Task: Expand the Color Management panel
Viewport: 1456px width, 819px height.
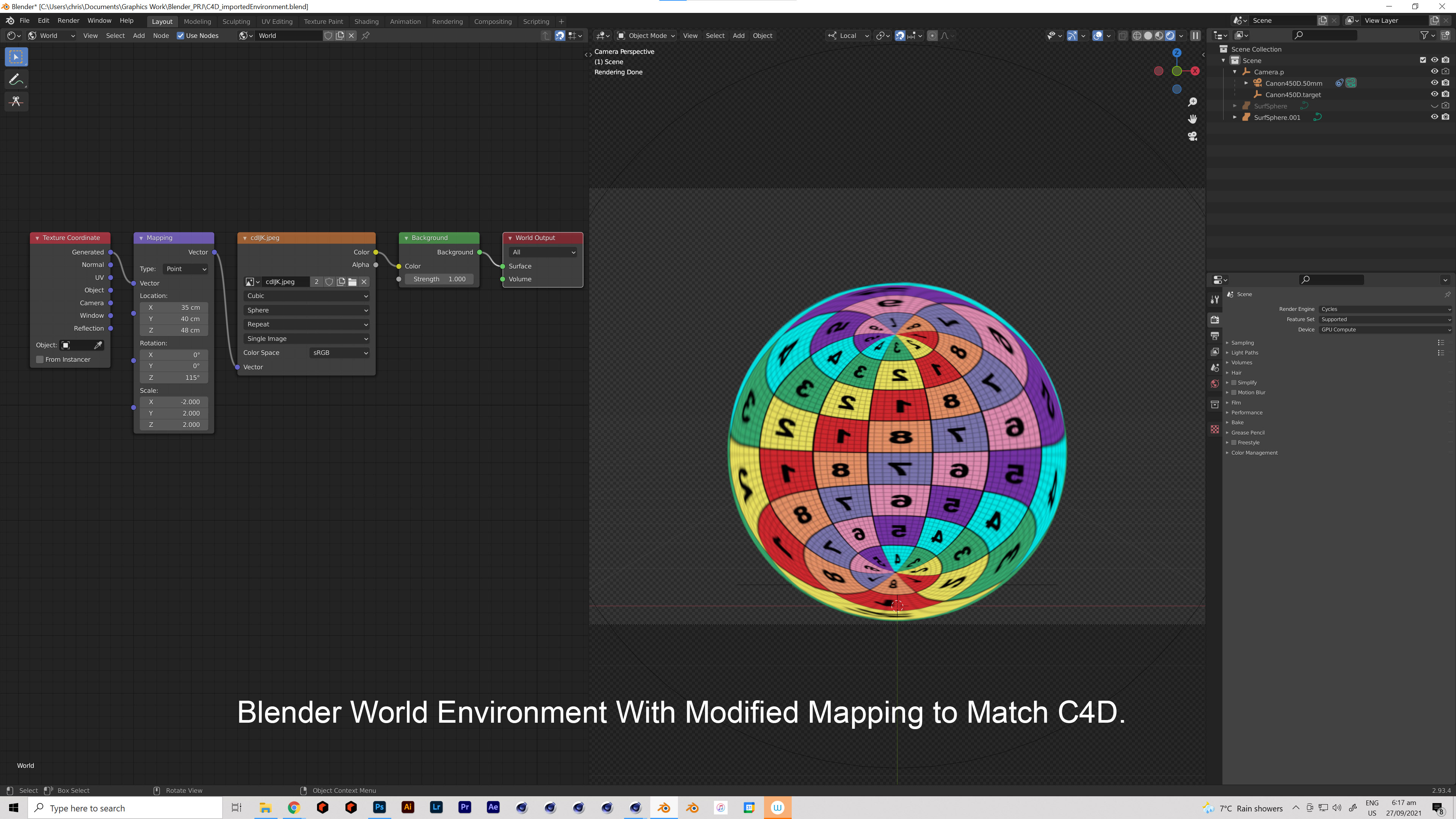Action: (x=1254, y=453)
